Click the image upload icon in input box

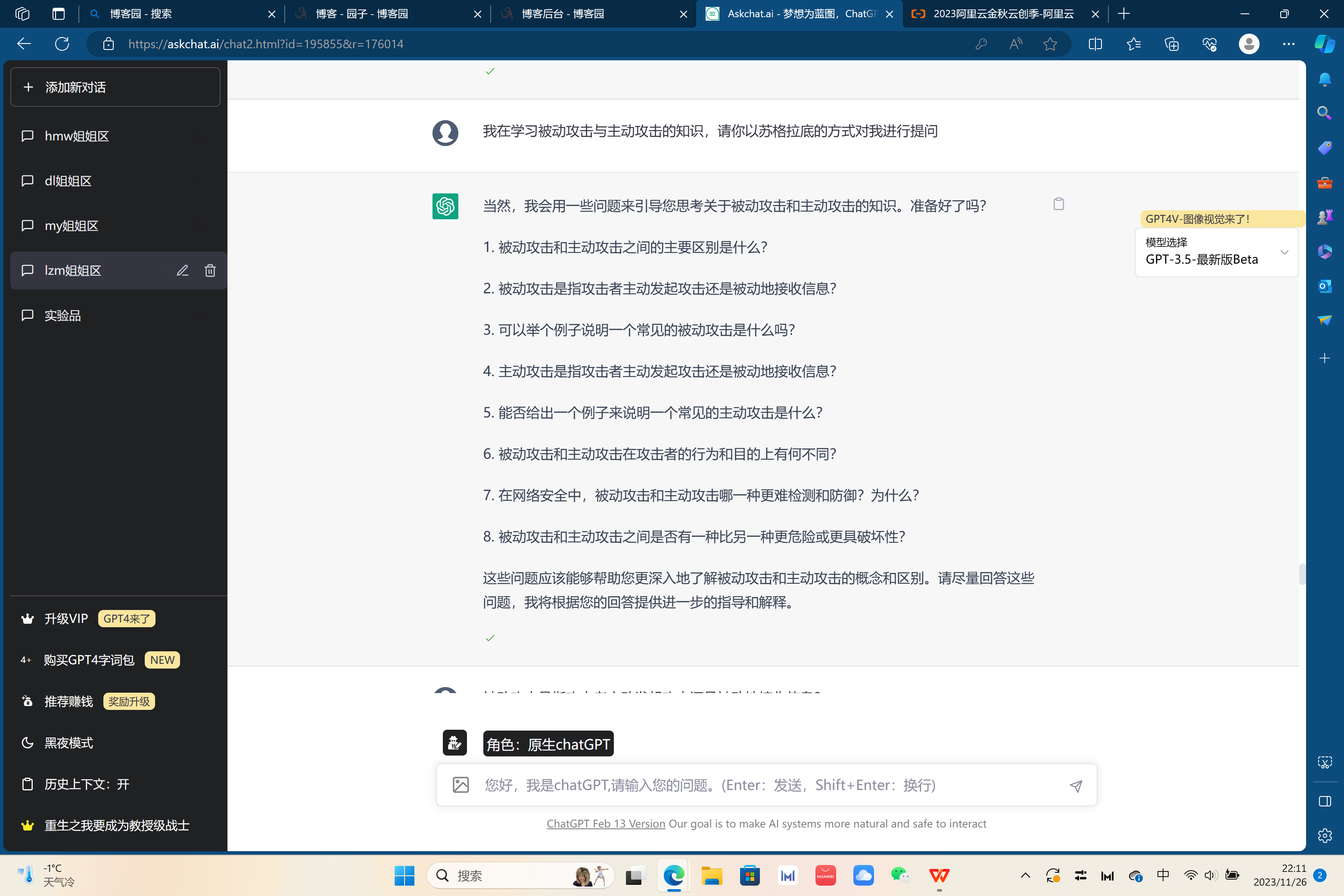pos(460,785)
